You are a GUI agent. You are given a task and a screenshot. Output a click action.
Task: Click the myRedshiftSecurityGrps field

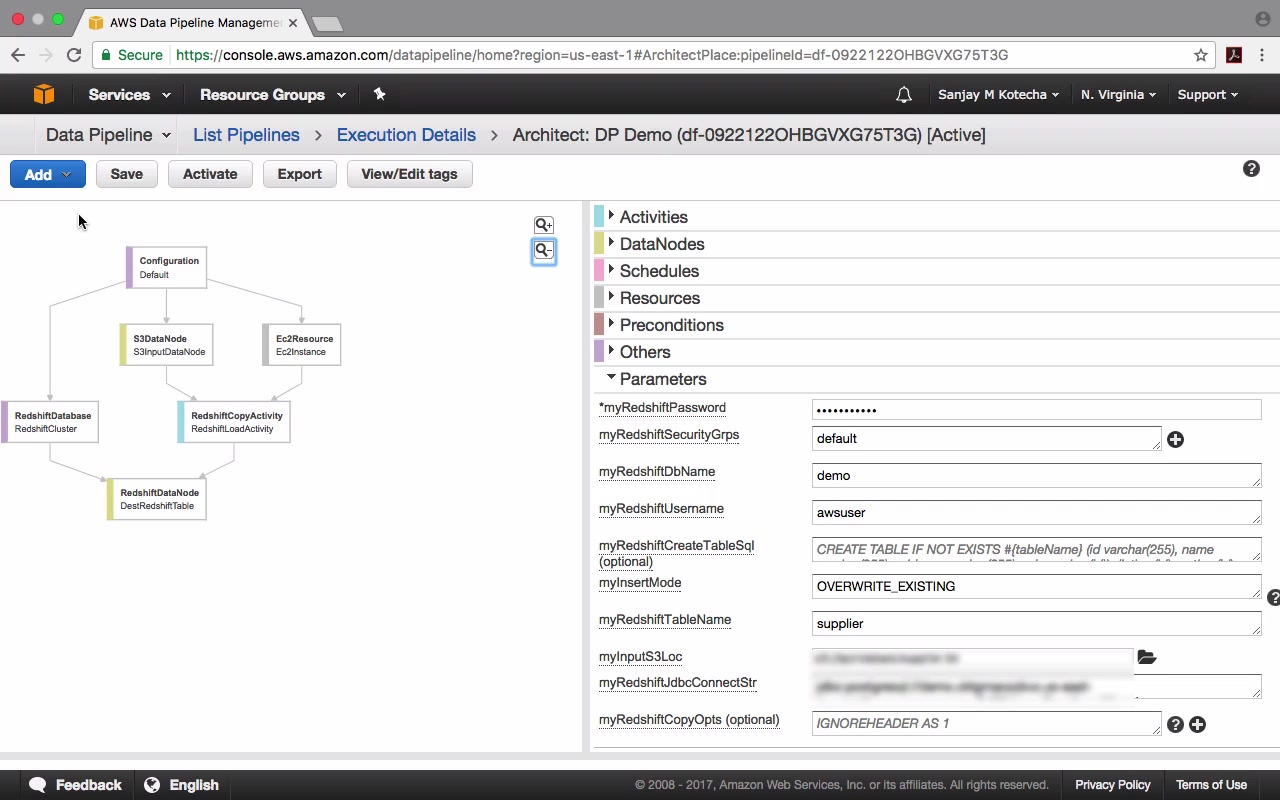point(987,439)
